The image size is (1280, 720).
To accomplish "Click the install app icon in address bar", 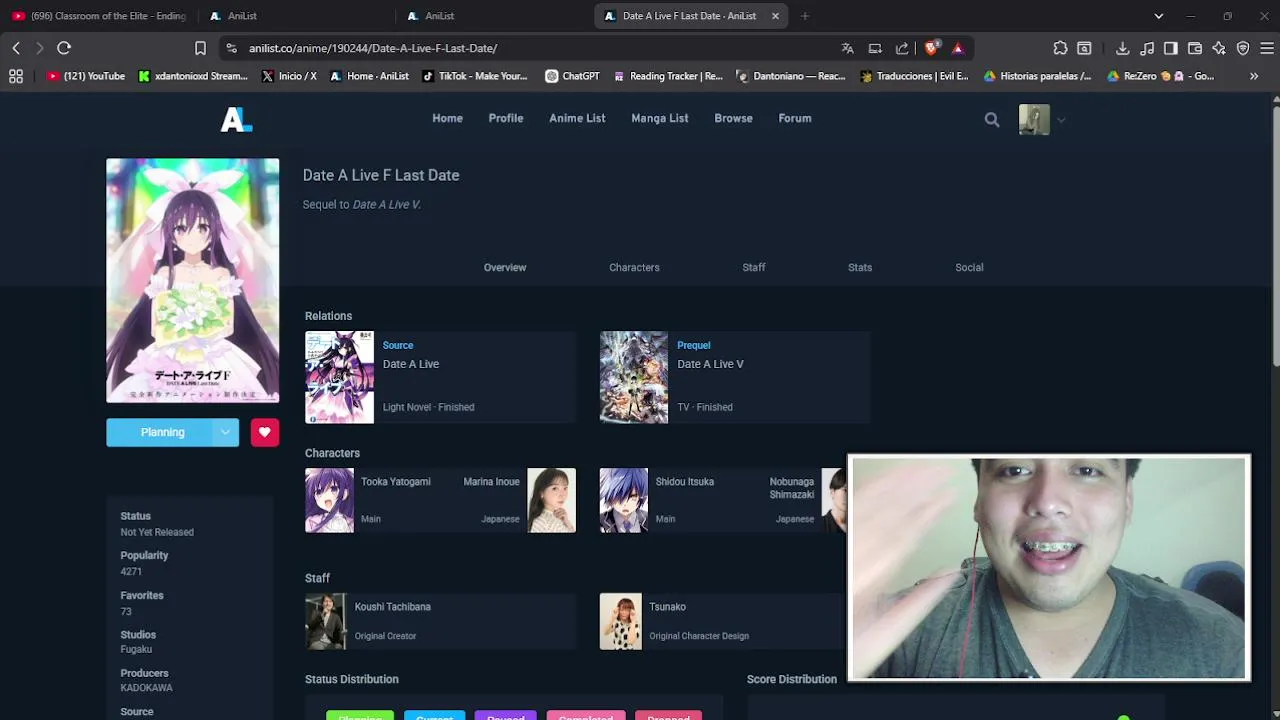I will [875, 48].
